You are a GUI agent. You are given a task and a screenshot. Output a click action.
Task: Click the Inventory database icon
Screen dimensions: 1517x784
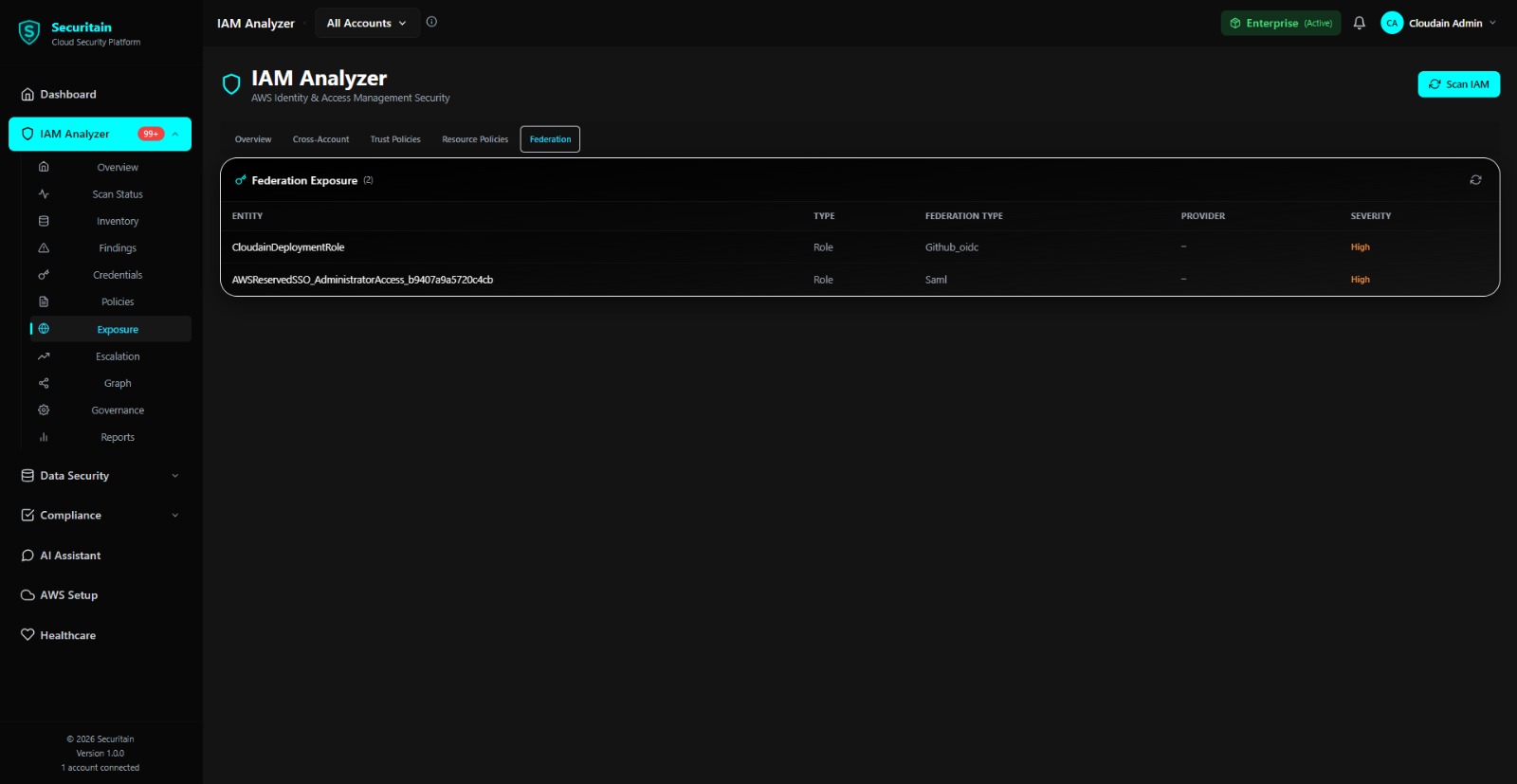[44, 221]
